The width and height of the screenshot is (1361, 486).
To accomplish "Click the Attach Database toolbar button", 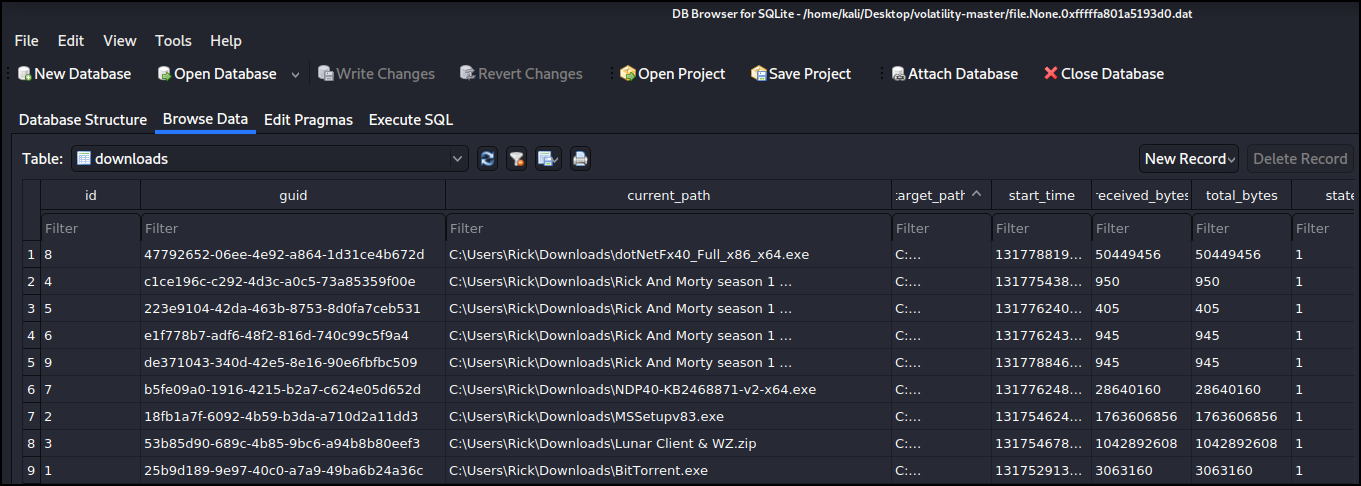I will pos(954,74).
